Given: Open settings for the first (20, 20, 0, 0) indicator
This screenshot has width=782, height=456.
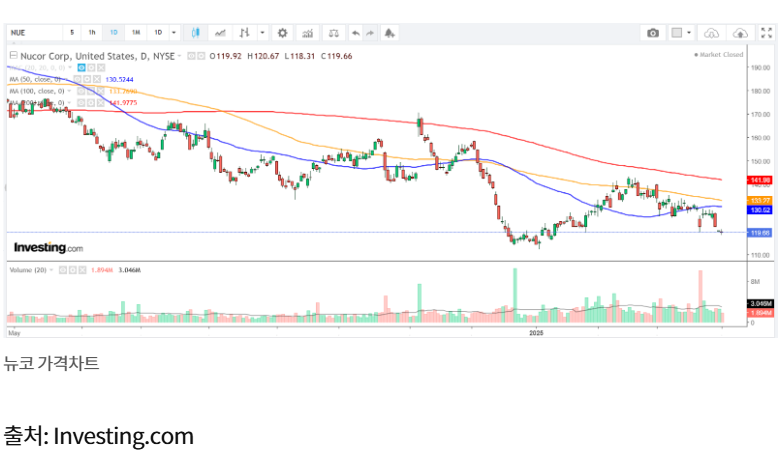Looking at the screenshot, I should click(x=91, y=67).
